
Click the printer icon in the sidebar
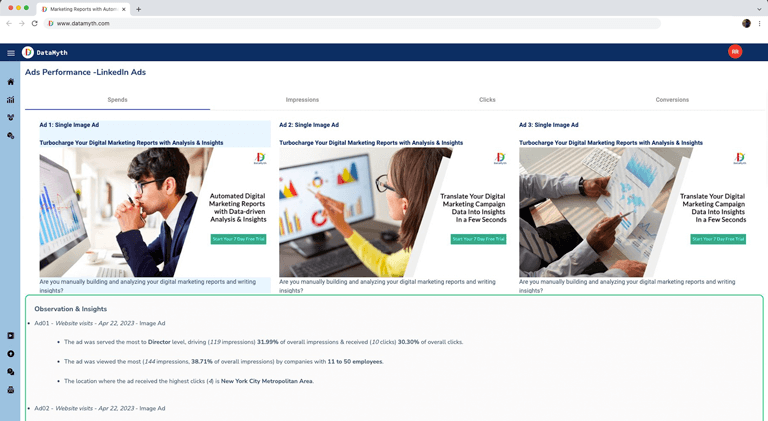coord(10,390)
